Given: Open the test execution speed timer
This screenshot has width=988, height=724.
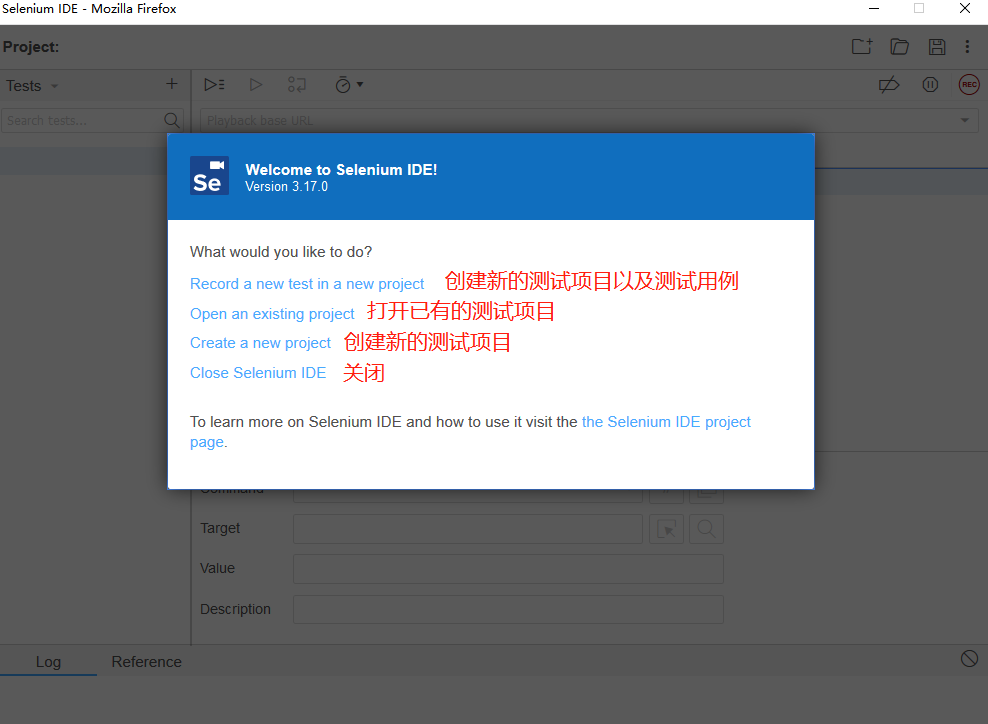Looking at the screenshot, I should (x=349, y=84).
